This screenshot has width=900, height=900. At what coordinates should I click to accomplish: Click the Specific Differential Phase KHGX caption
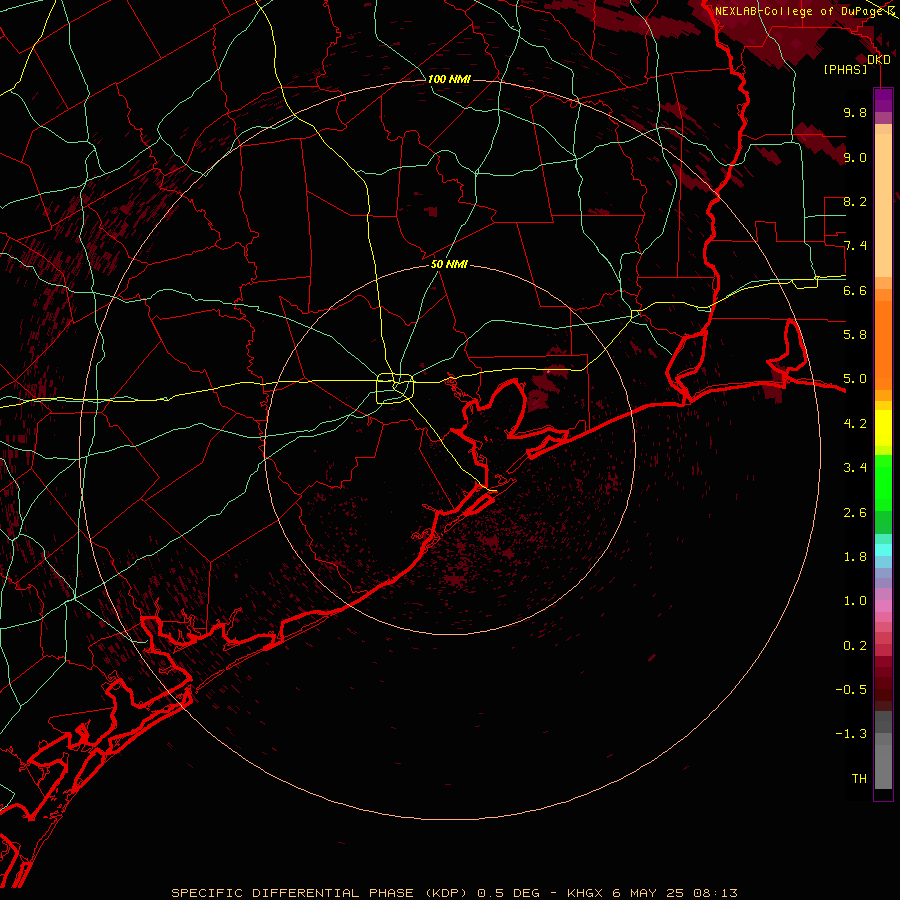[x=454, y=893]
